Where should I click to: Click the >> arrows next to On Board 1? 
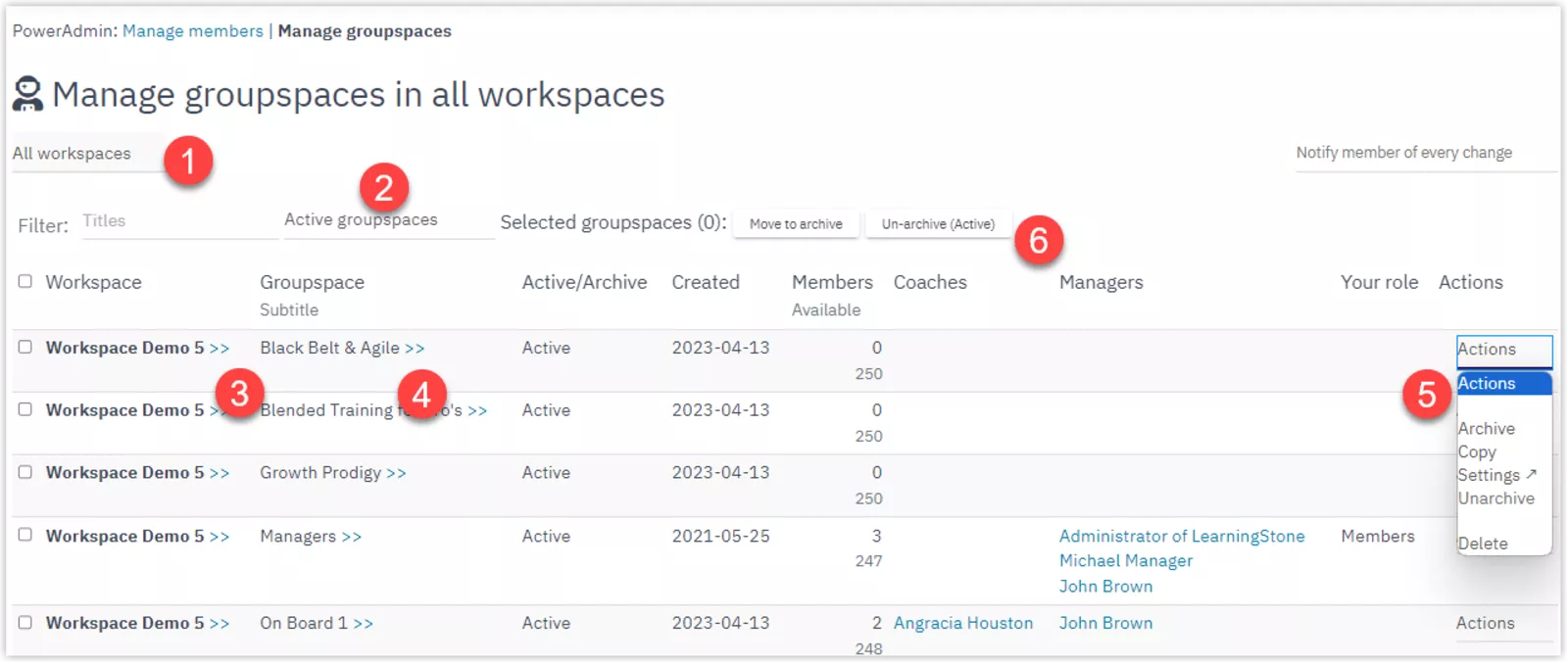[x=363, y=624]
